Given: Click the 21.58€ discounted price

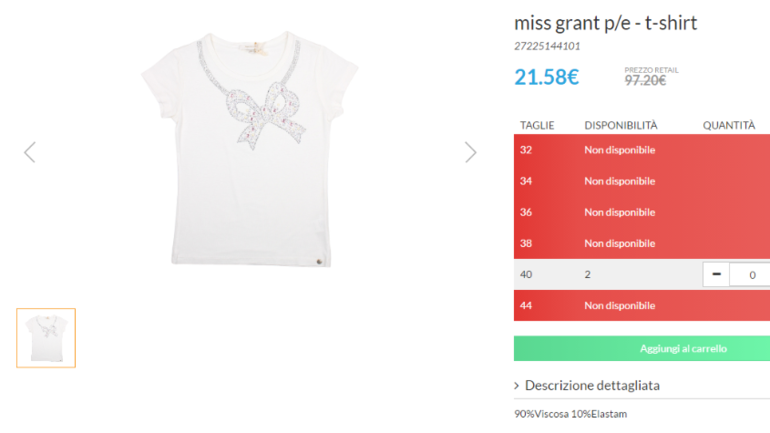Looking at the screenshot, I should (547, 77).
